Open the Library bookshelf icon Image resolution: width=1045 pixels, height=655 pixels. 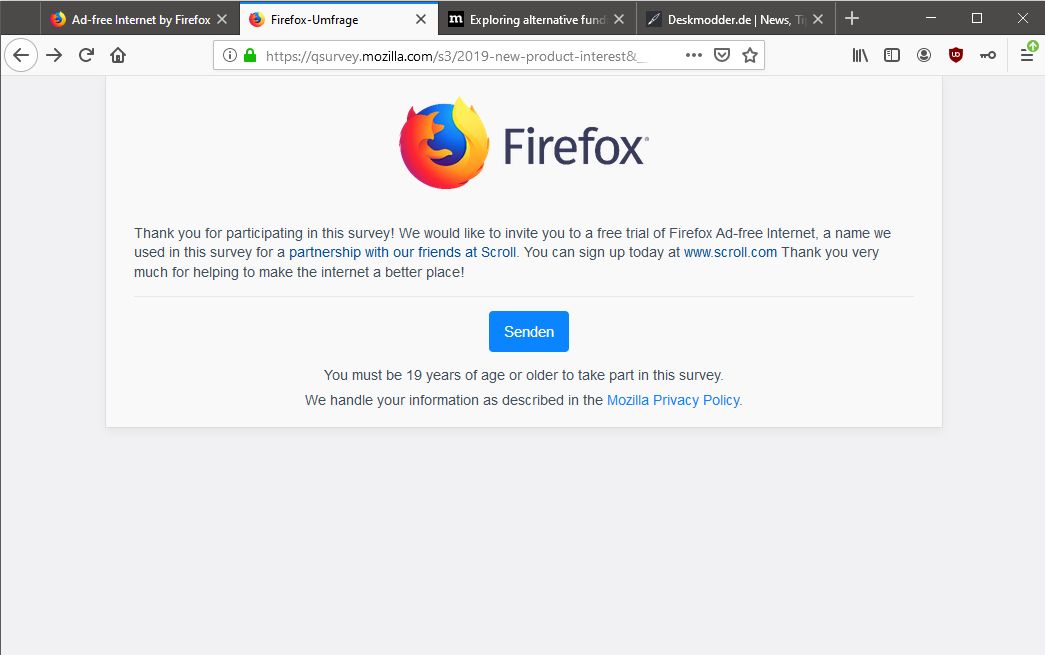point(860,55)
